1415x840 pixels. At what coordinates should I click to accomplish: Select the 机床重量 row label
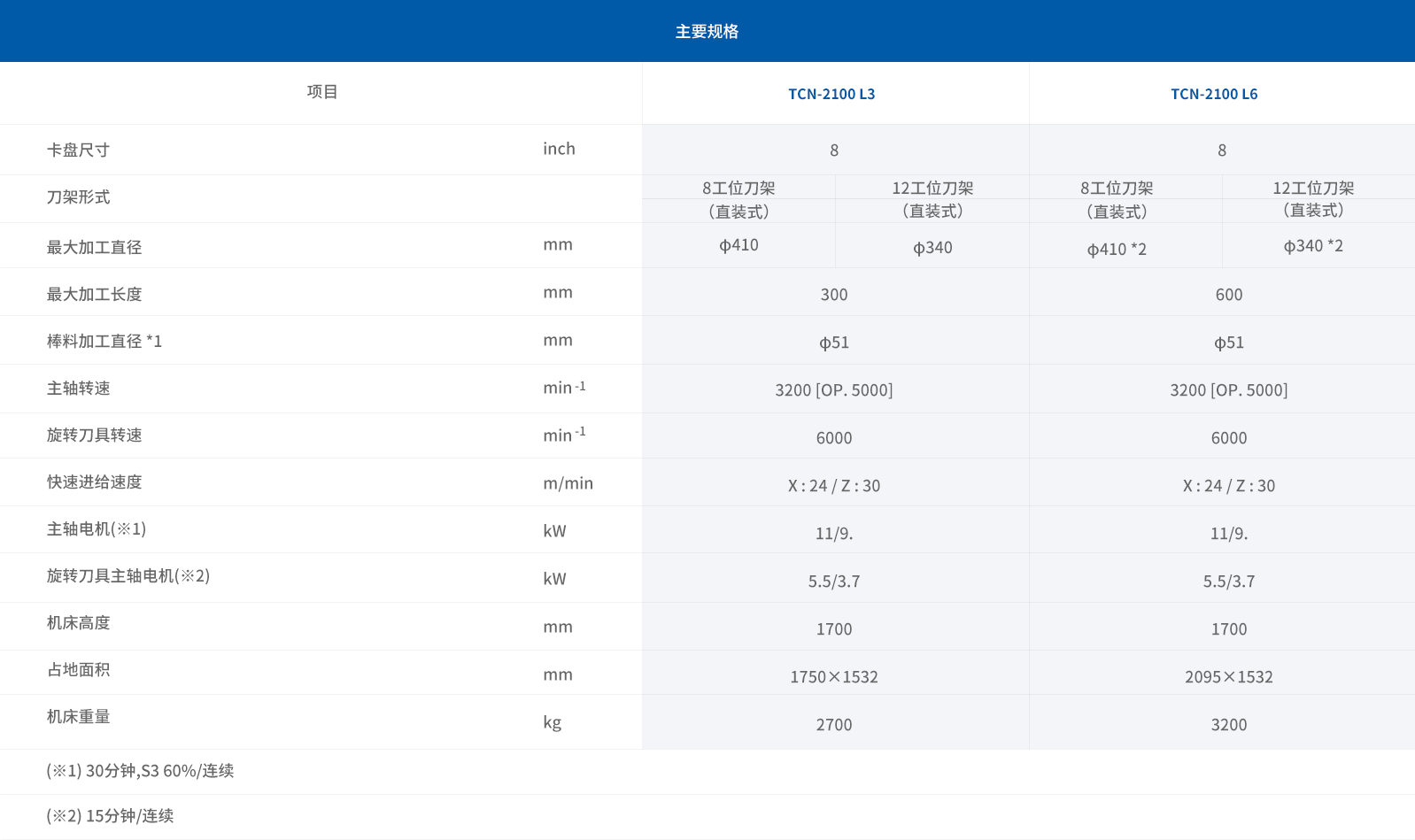coord(78,717)
